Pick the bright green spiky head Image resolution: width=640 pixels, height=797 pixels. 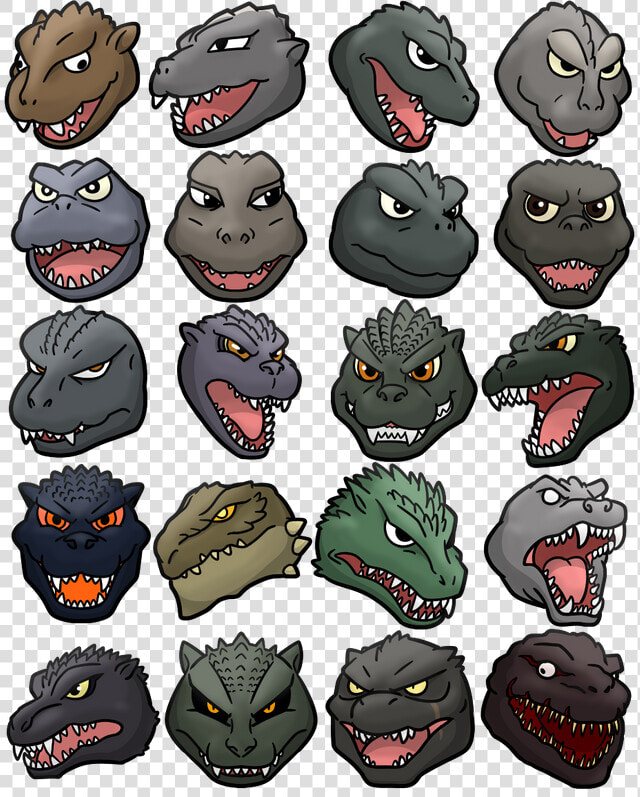390,544
